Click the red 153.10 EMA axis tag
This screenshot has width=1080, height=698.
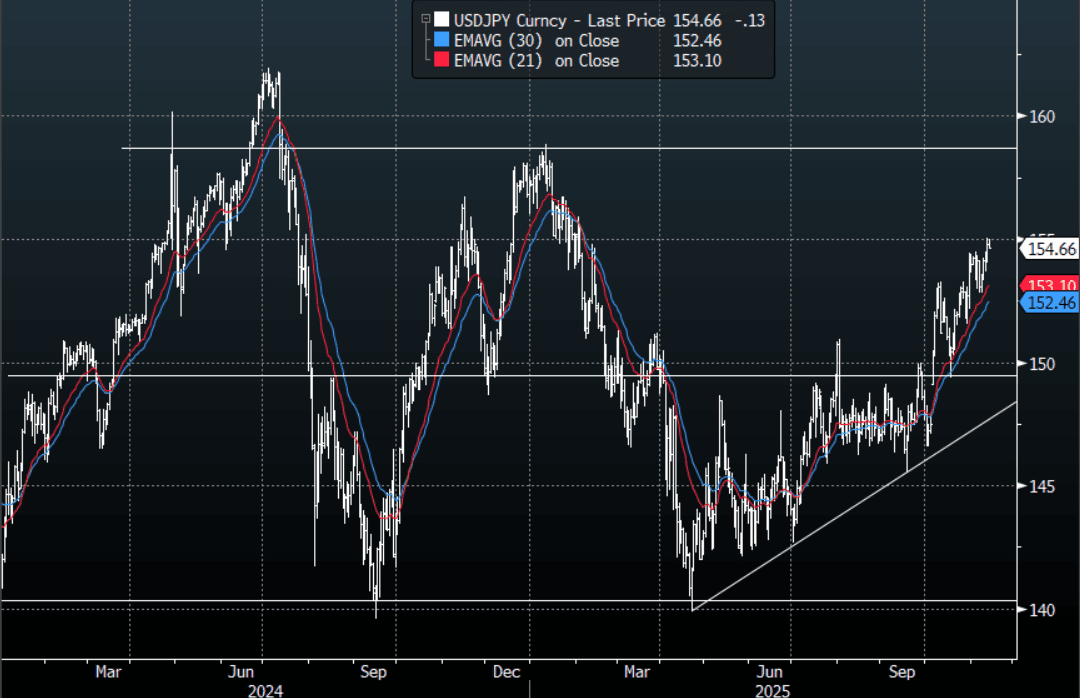pyautogui.click(x=1052, y=284)
